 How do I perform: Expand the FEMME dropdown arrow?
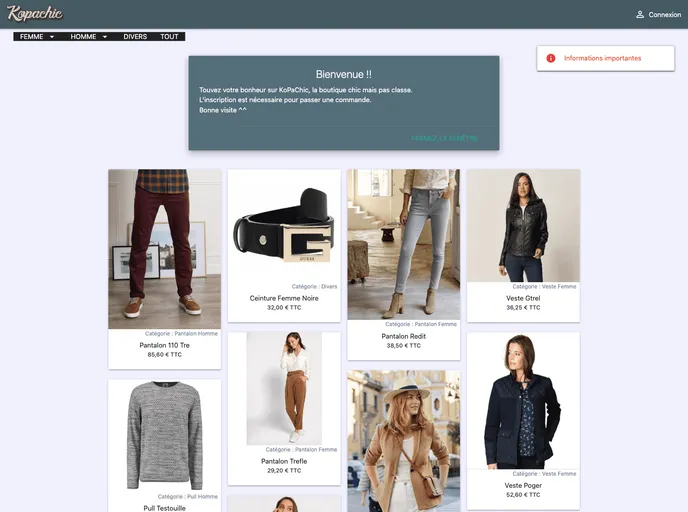[x=52, y=37]
